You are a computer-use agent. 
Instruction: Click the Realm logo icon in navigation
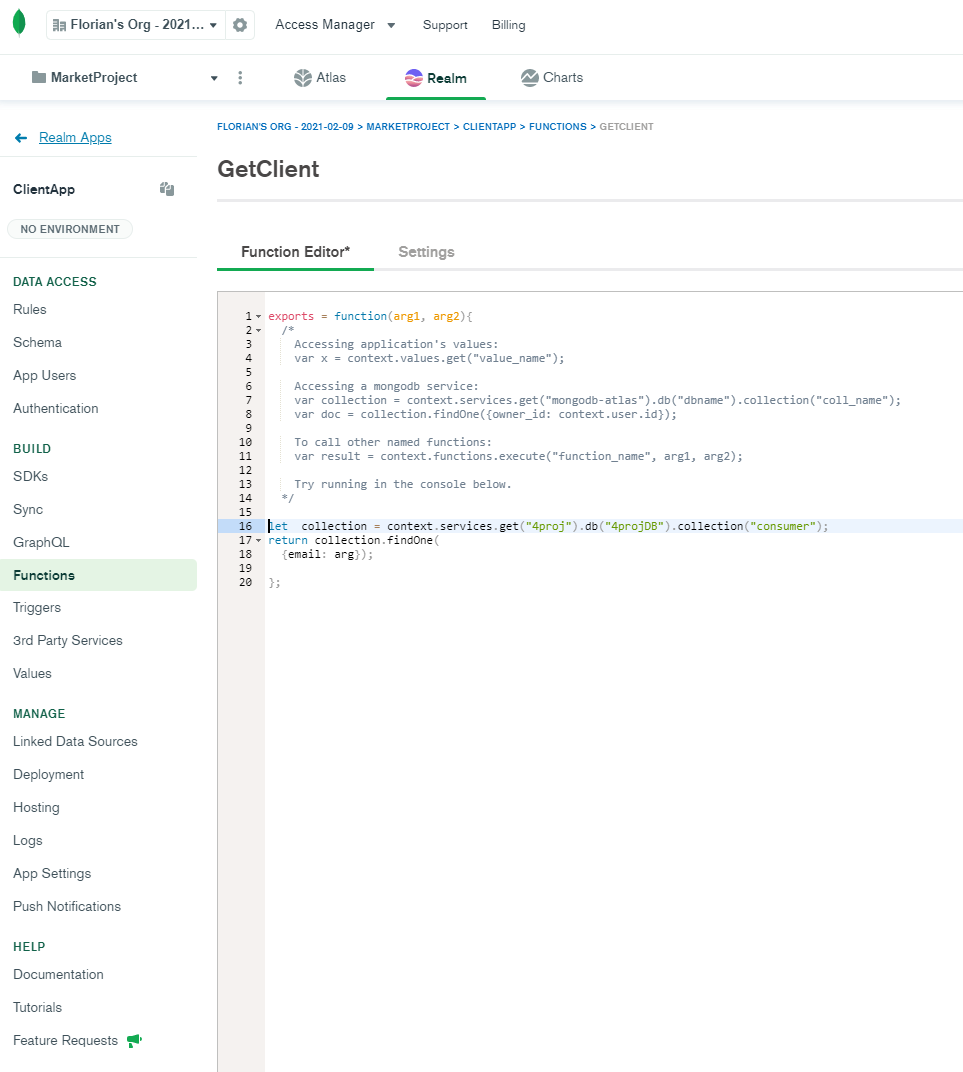pos(412,76)
